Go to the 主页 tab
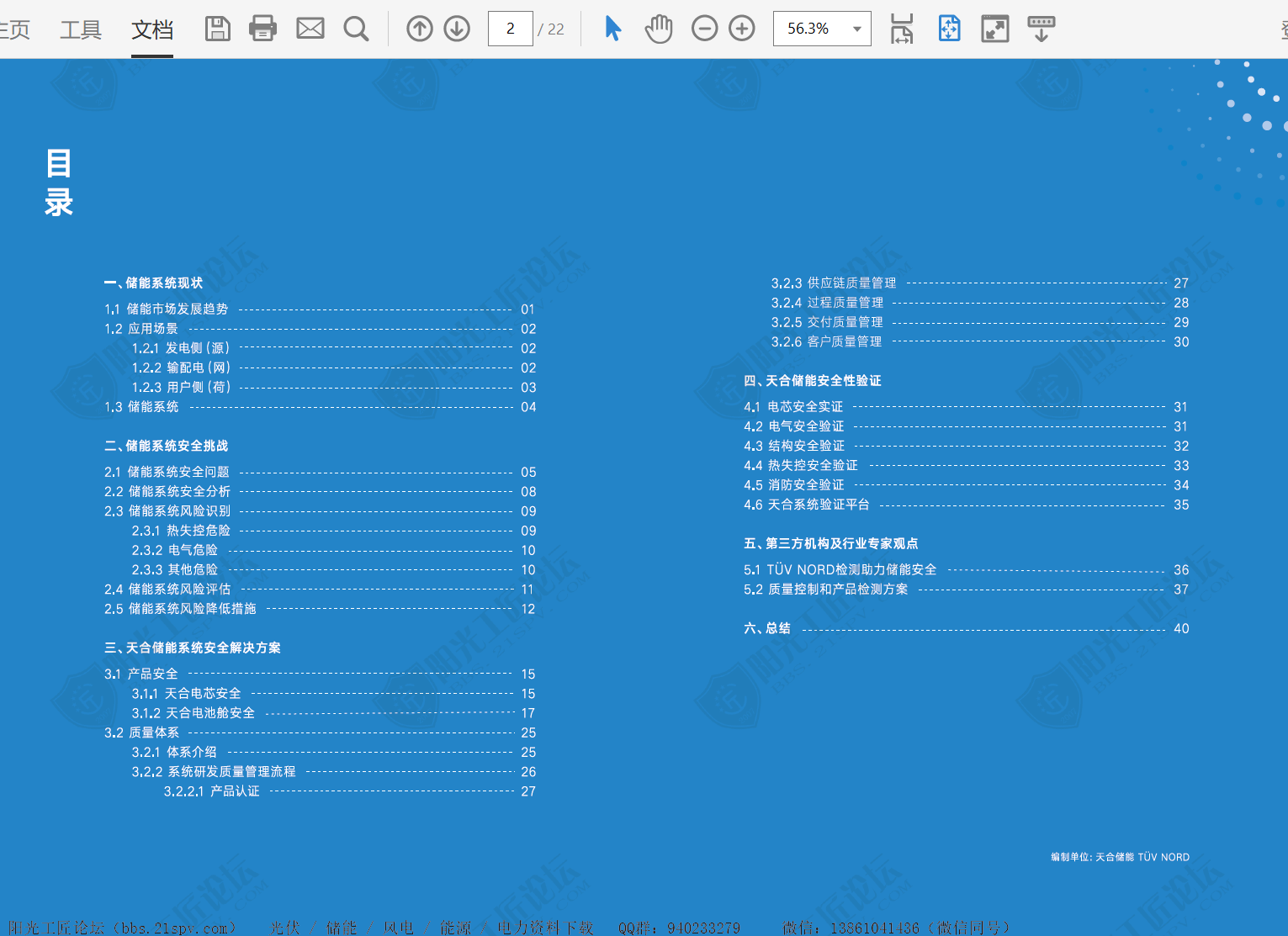Viewport: 1288px width, 936px height. point(14,30)
